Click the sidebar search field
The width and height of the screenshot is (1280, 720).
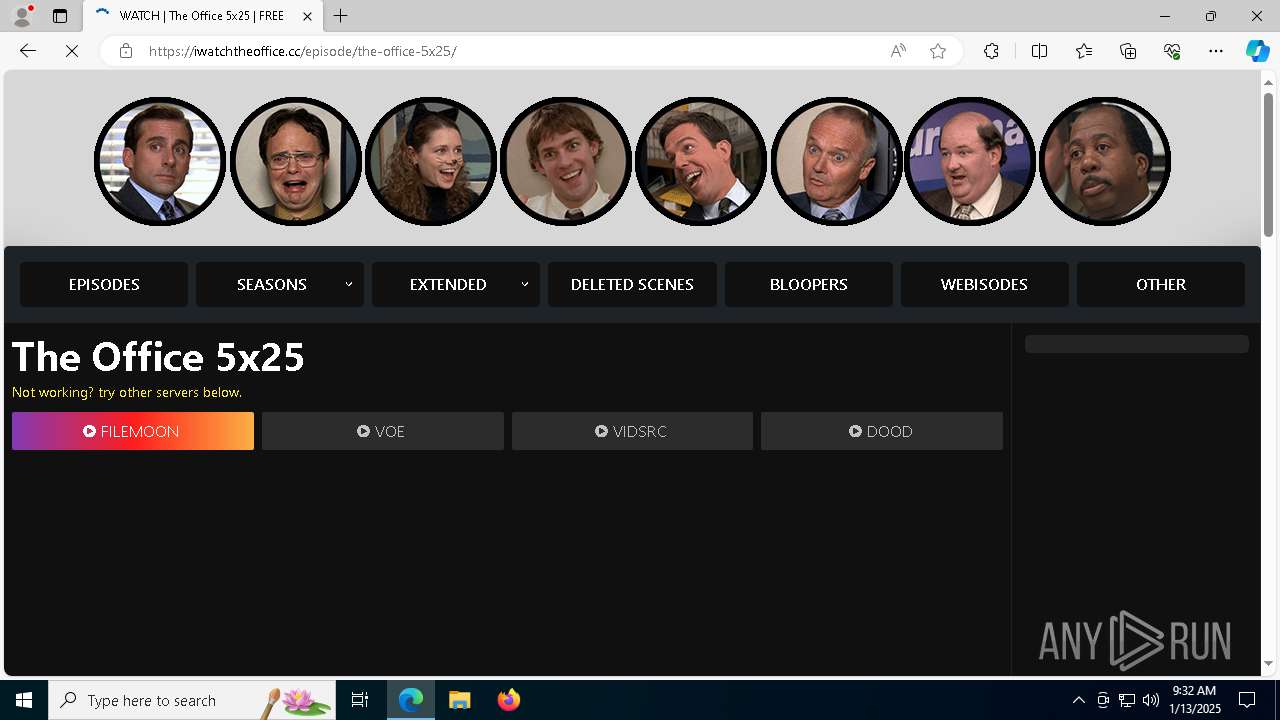1137,344
